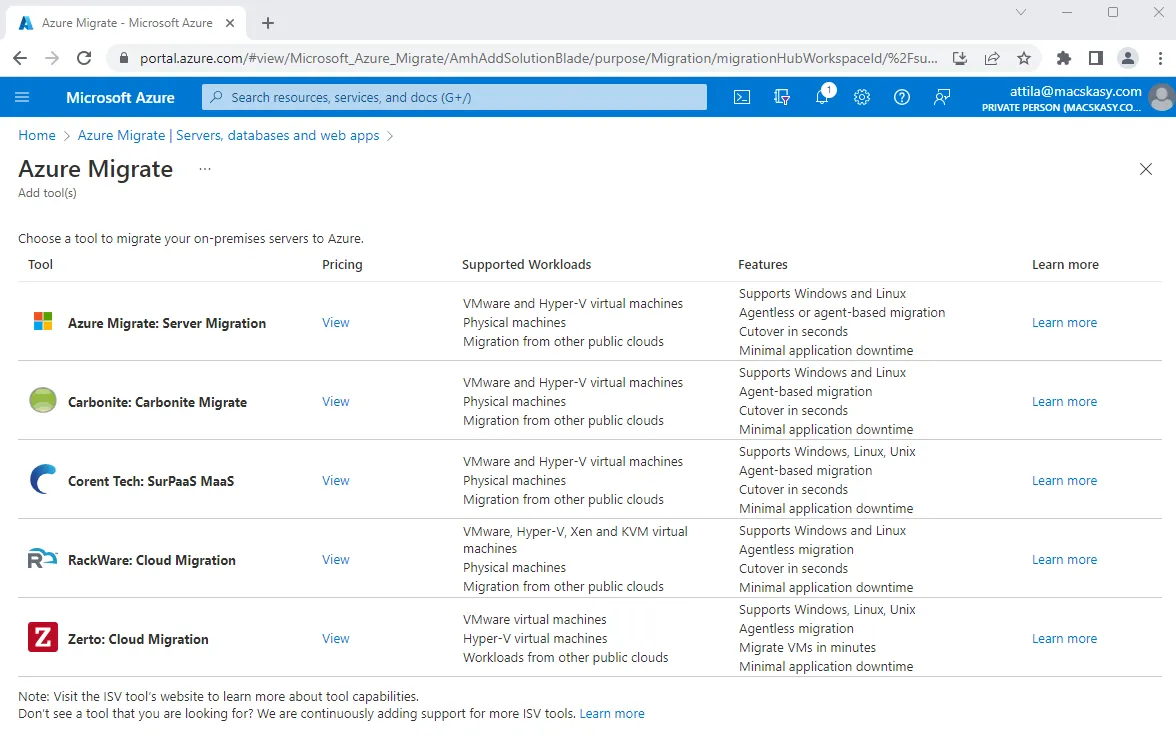The height and width of the screenshot is (737, 1176).
Task: Open browser extensions puzzle icon
Action: [1064, 58]
